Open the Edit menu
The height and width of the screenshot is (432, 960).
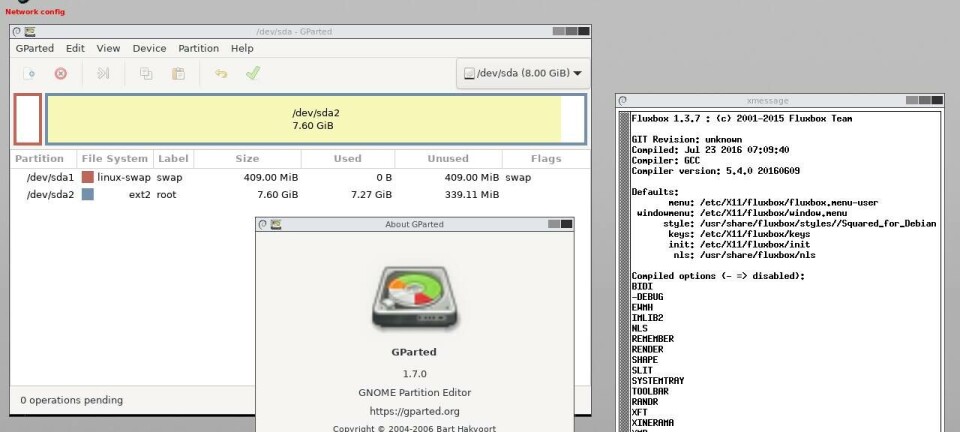(75, 48)
